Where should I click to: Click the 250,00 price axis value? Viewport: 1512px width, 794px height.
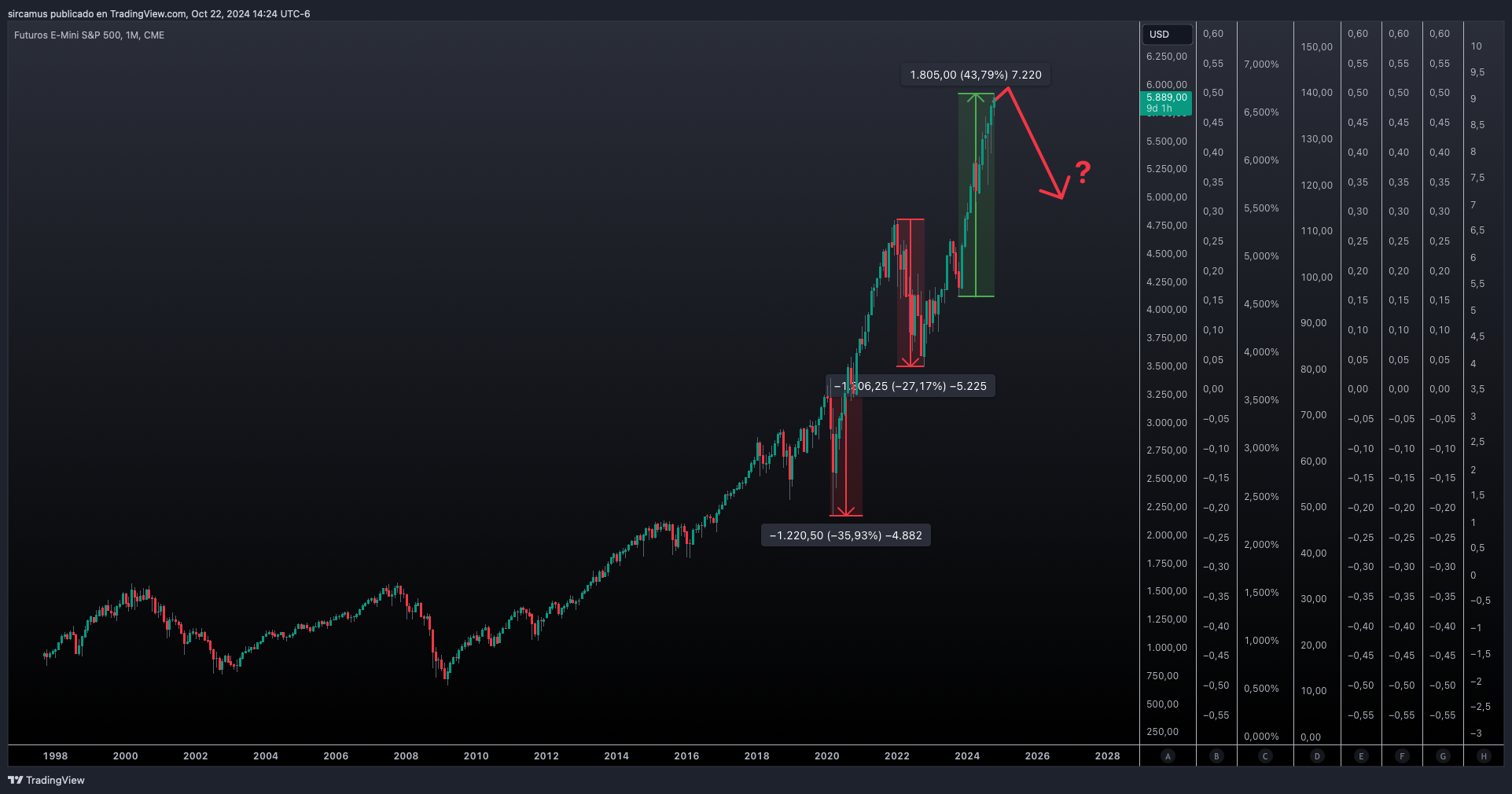(1162, 732)
